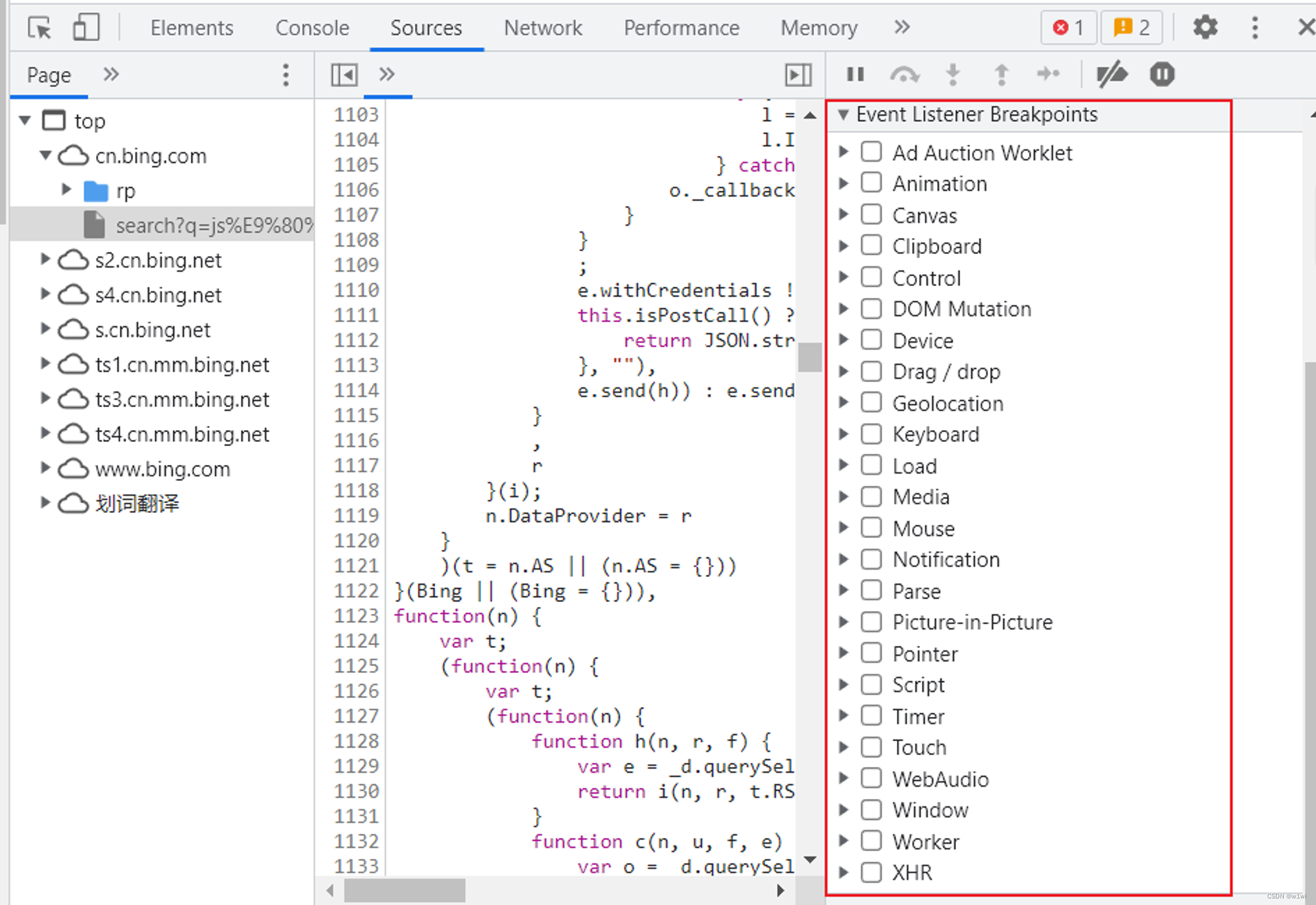Open the DevTools settings gear
Image resolution: width=1316 pixels, height=905 pixels.
pos(1205,28)
